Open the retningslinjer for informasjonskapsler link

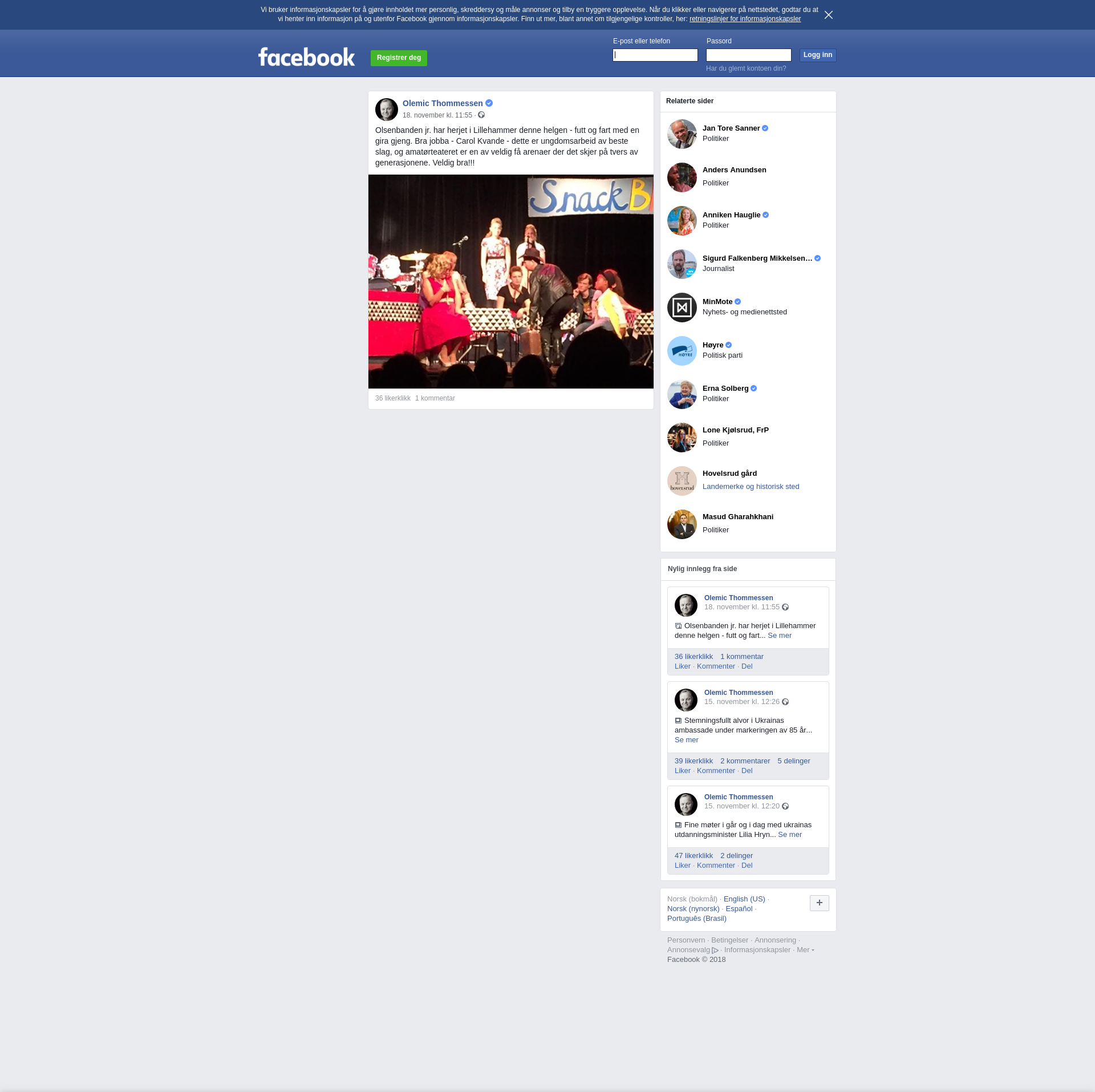tap(744, 19)
